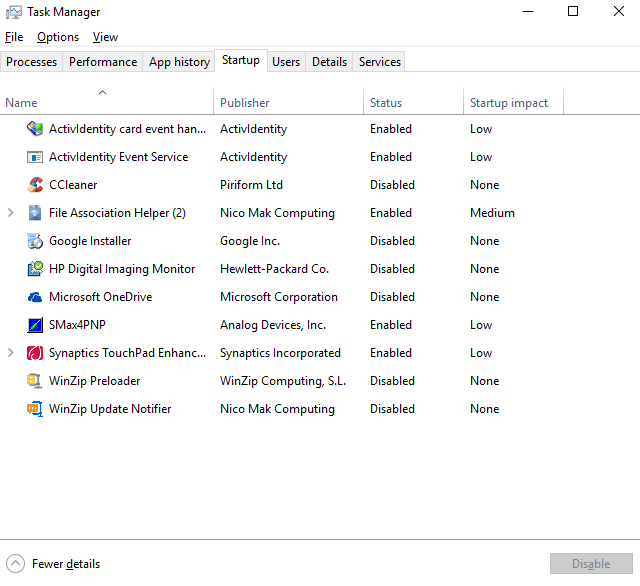The image size is (640, 586).
Task: Select the Google Installer entry name
Action: tap(90, 241)
